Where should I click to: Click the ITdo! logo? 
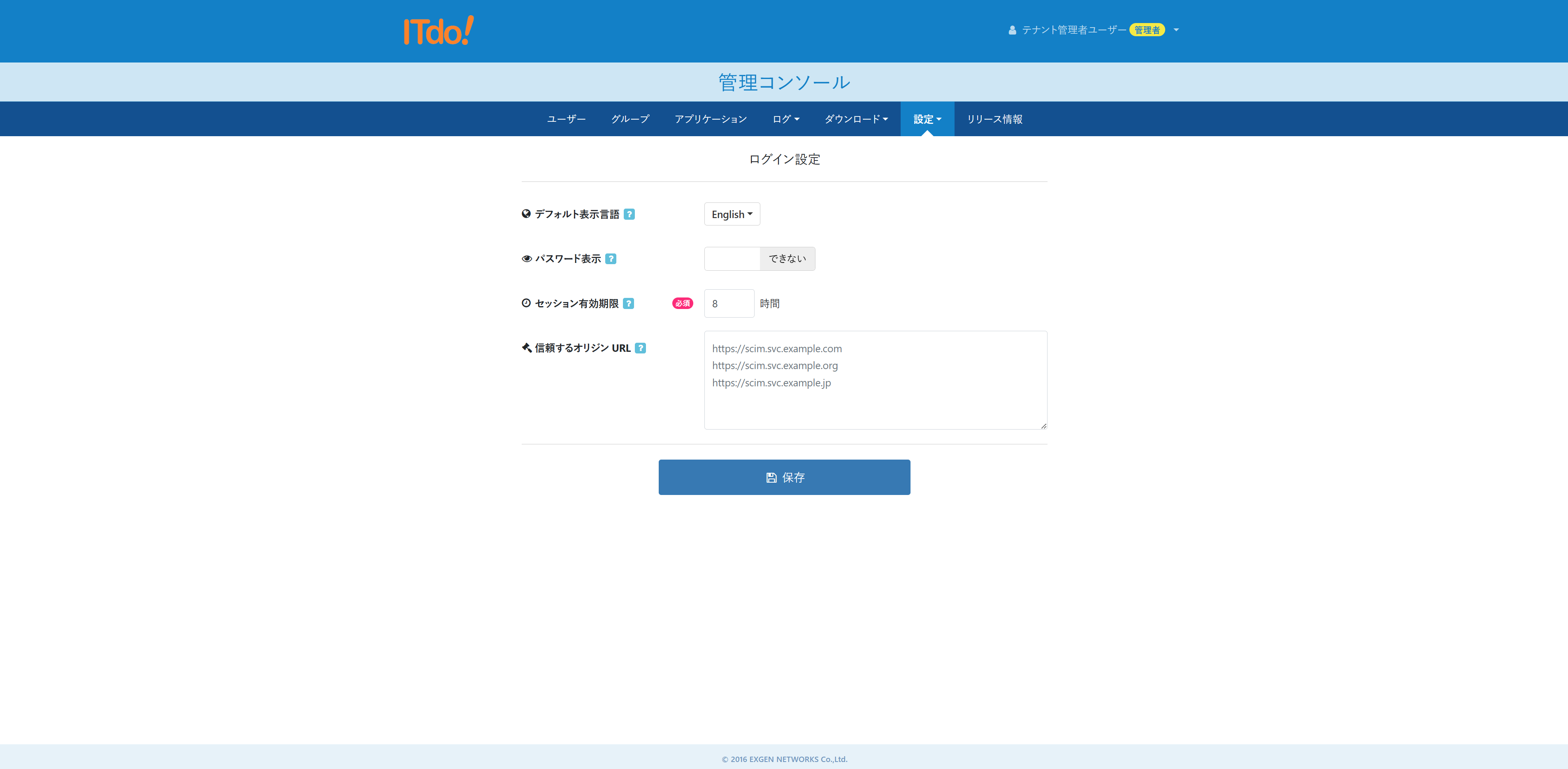pyautogui.click(x=438, y=30)
